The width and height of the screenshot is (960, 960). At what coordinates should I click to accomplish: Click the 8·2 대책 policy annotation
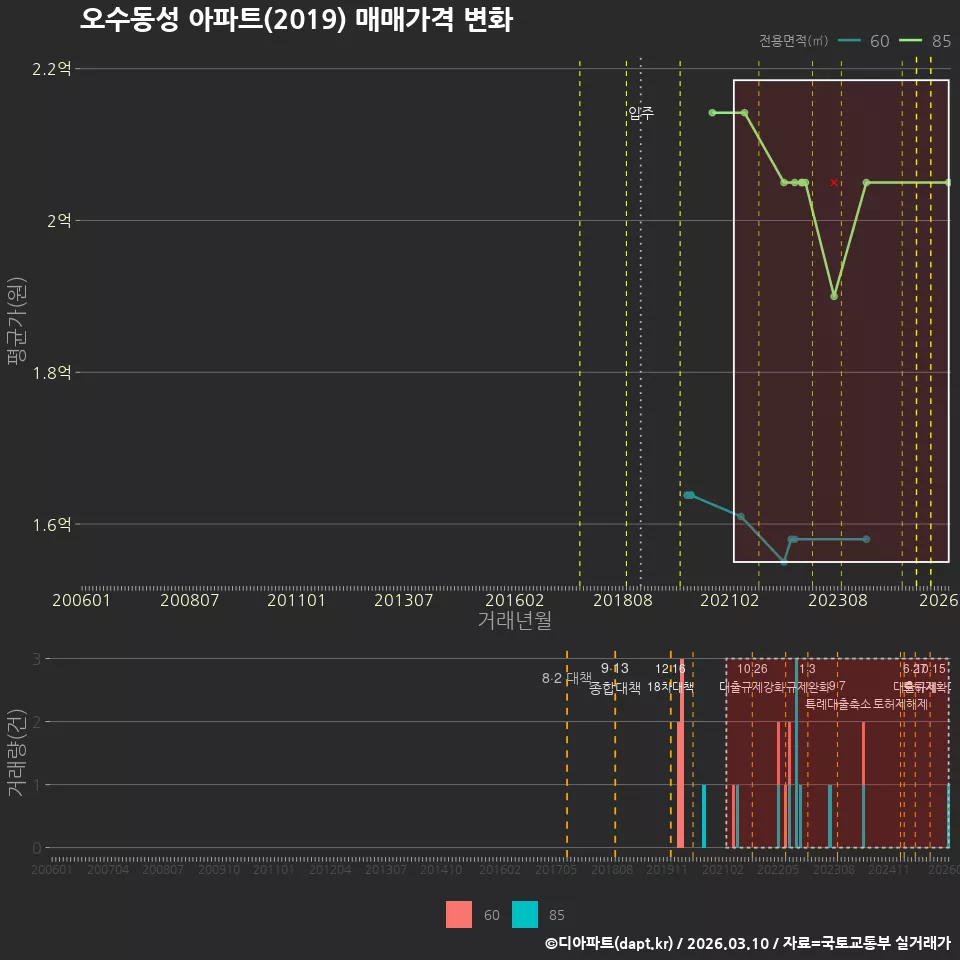pyautogui.click(x=567, y=678)
